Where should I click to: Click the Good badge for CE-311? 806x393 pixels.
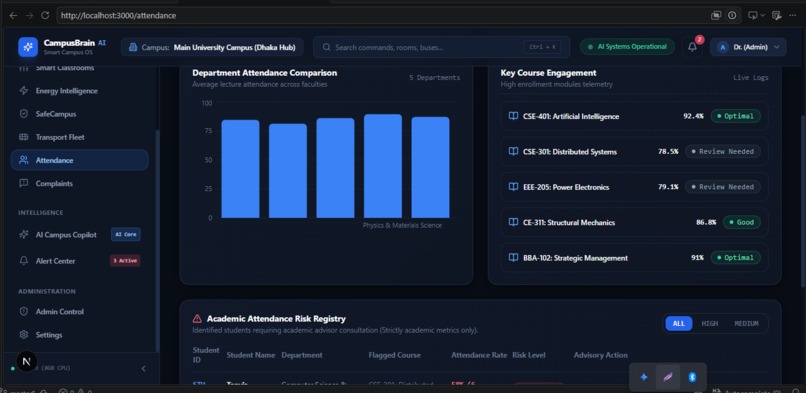742,222
